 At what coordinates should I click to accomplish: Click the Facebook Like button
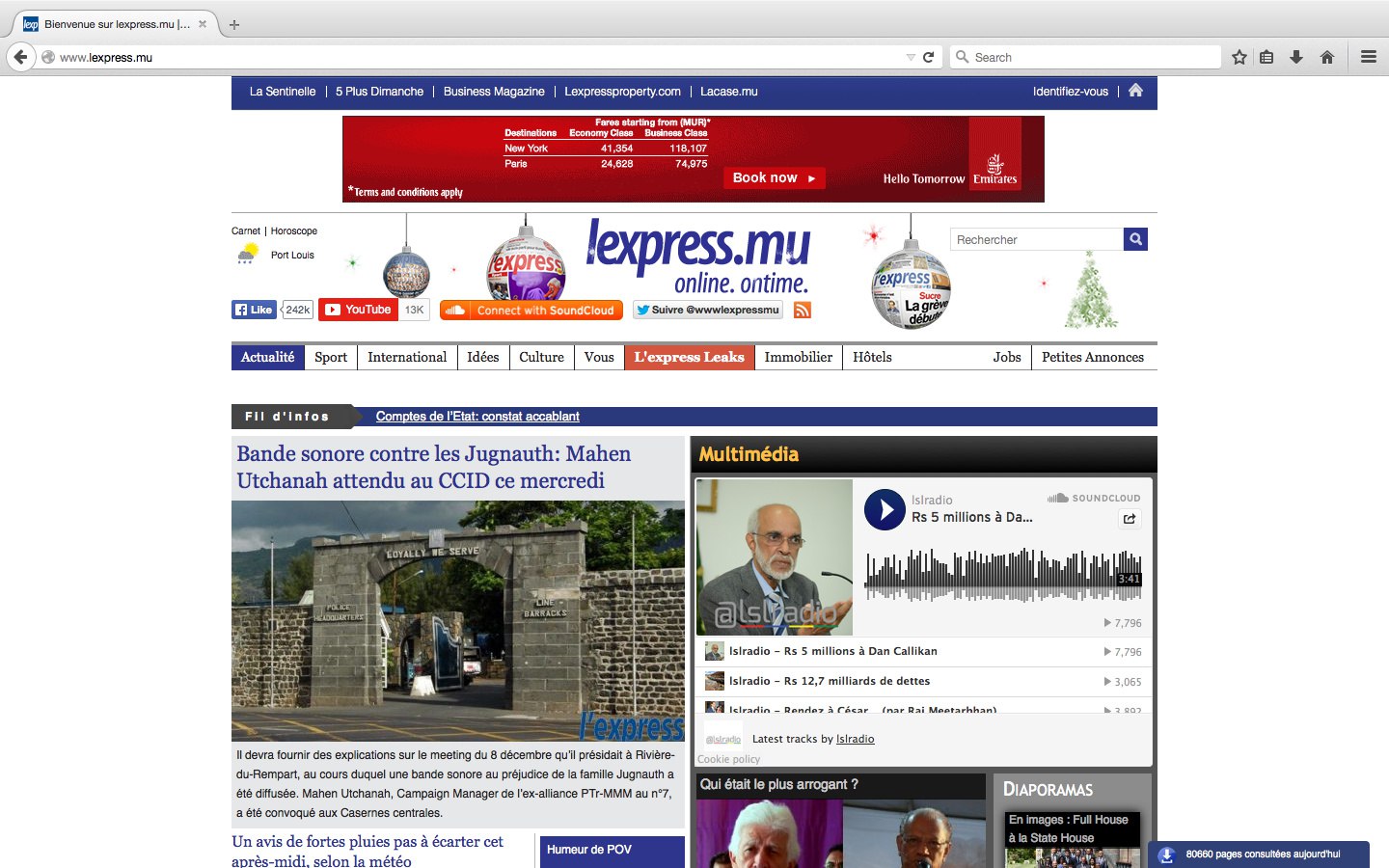tap(255, 310)
